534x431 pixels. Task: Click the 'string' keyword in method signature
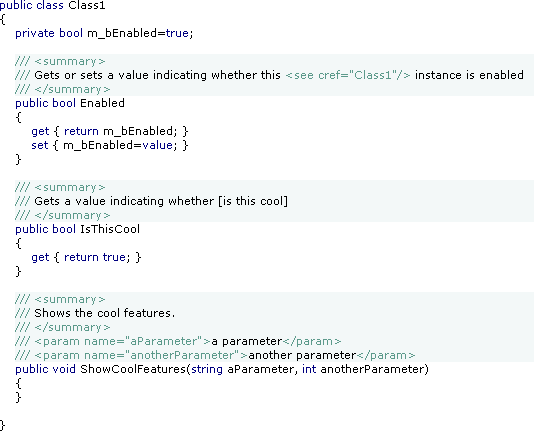[207, 369]
